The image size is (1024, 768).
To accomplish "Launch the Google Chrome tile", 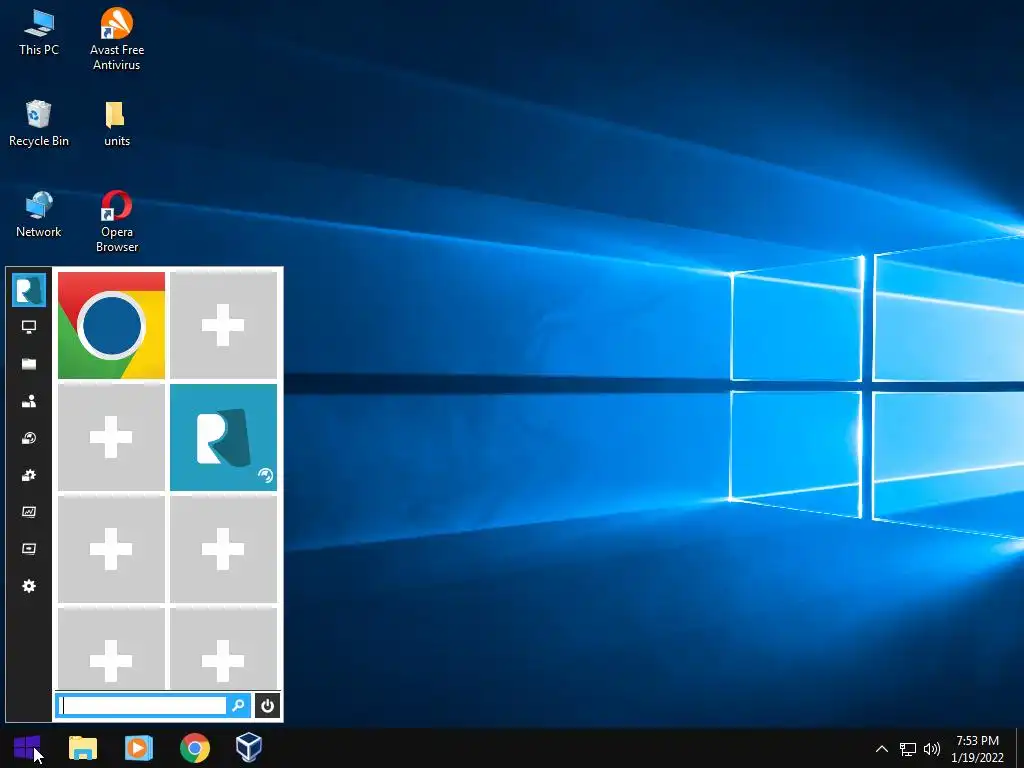I will 111,325.
